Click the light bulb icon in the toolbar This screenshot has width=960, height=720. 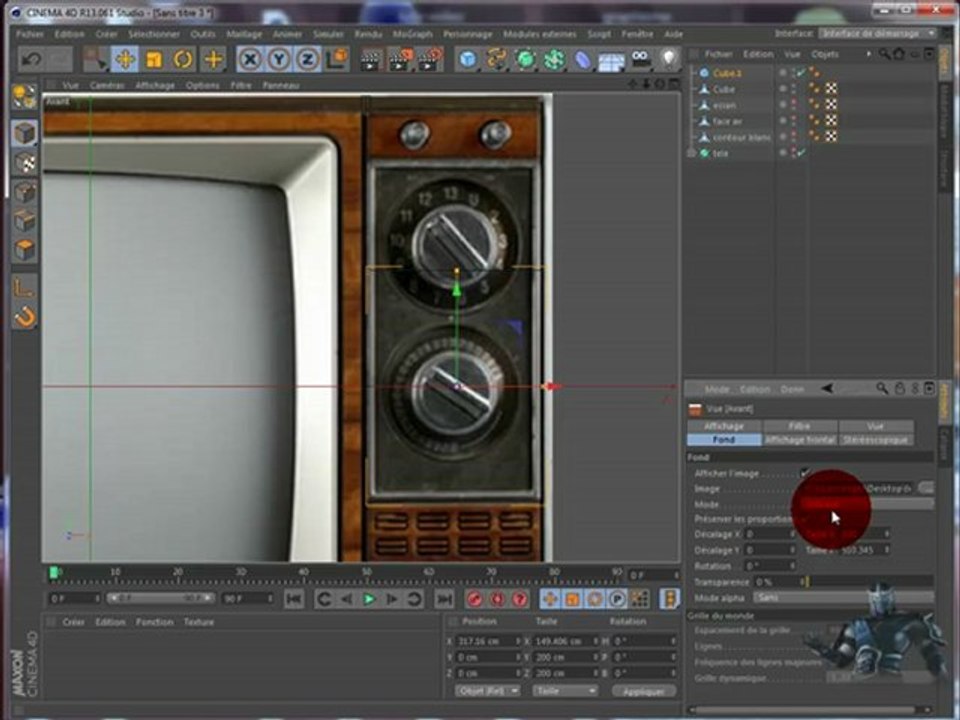tap(668, 59)
